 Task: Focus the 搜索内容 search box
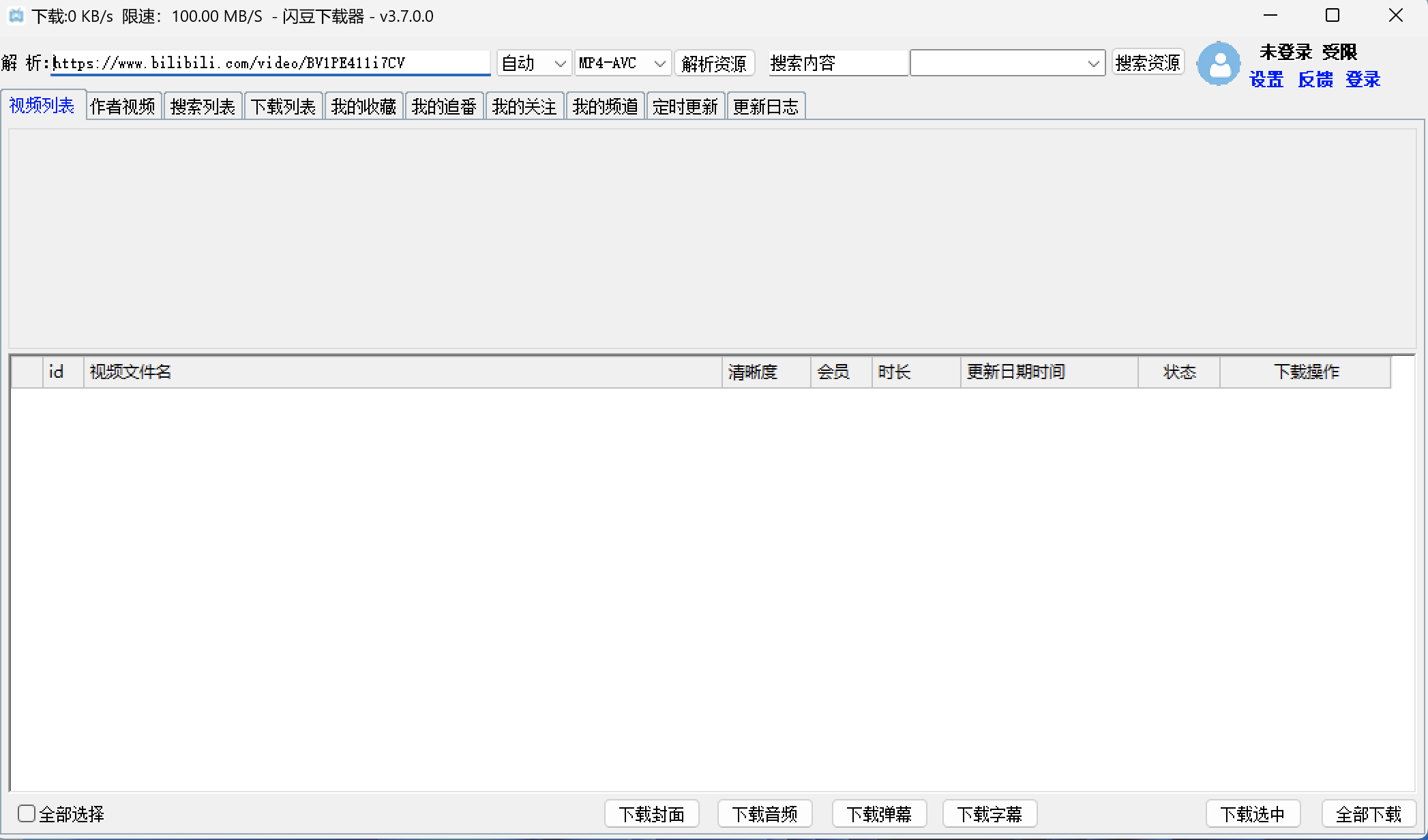pyautogui.click(x=837, y=63)
